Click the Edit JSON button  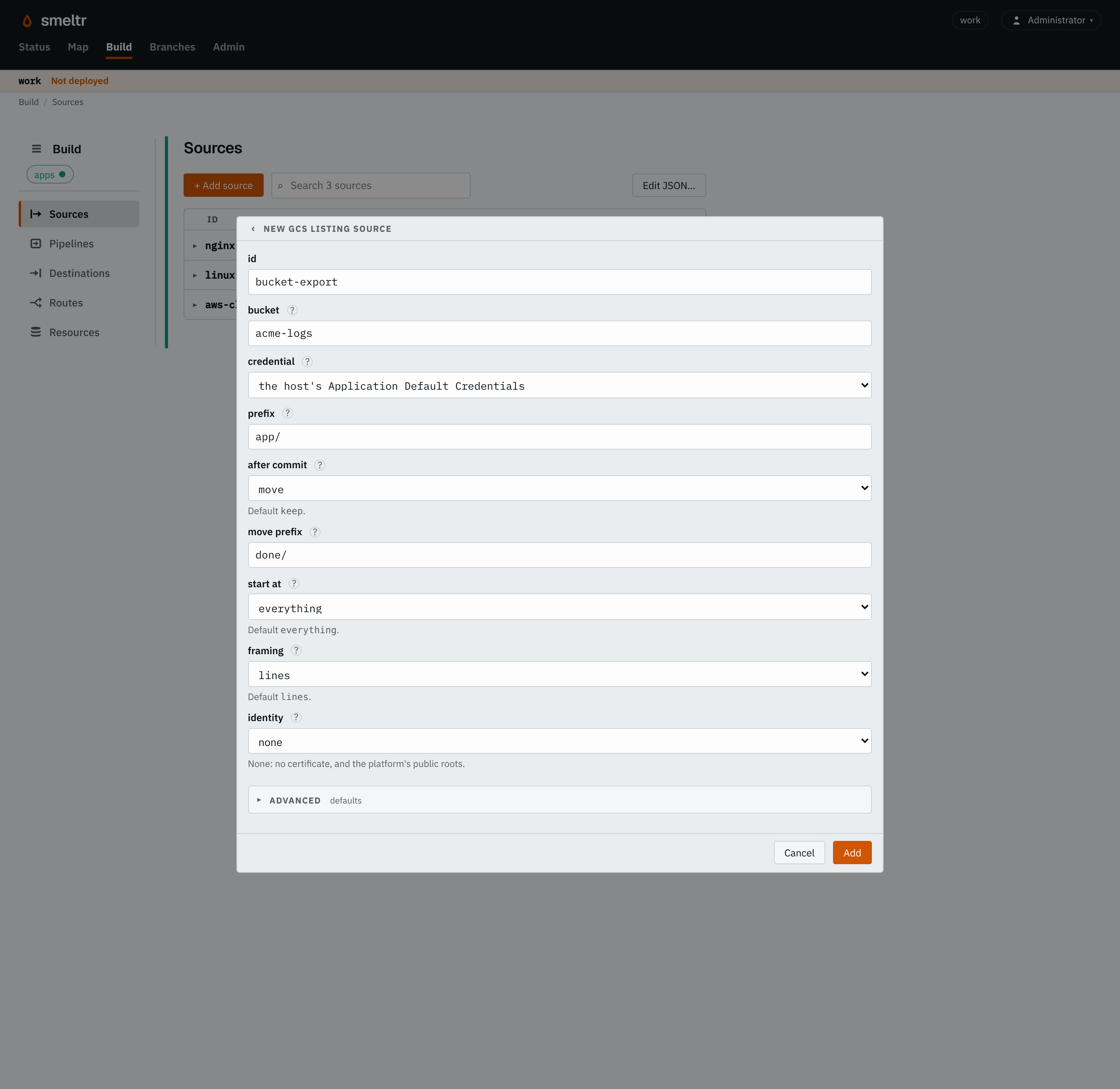pyautogui.click(x=668, y=185)
